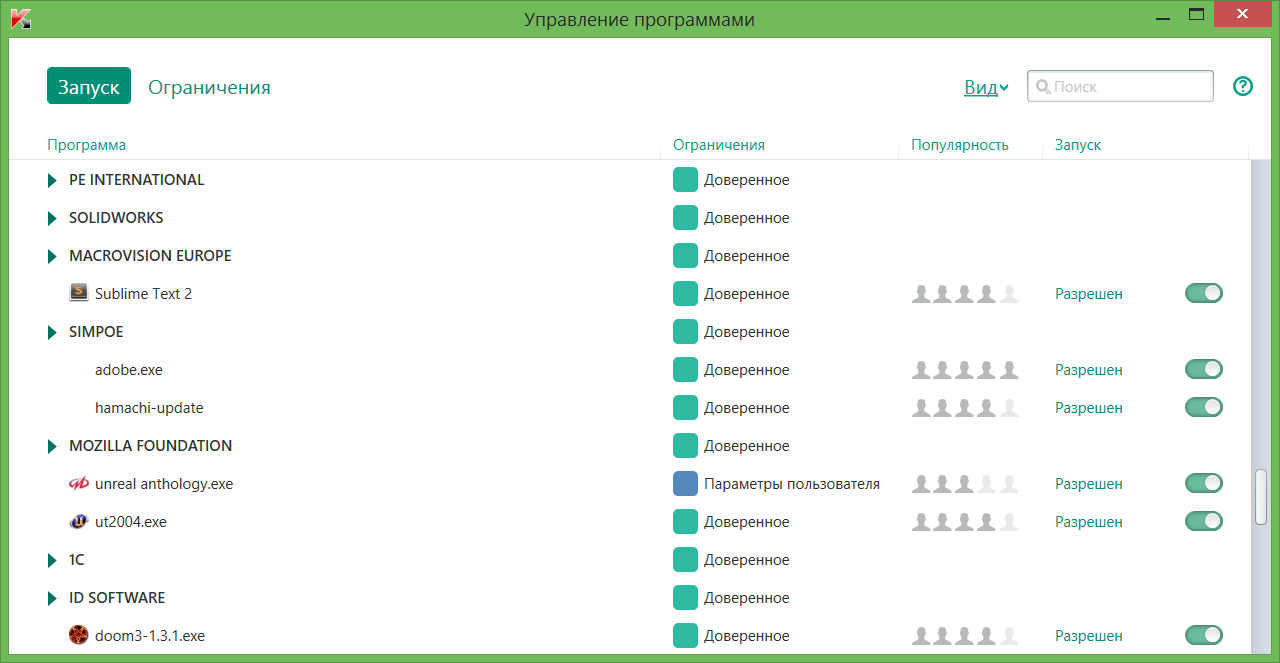Click Доверенное text in hamachi-update row
This screenshot has height=663, width=1280.
pyautogui.click(x=747, y=408)
